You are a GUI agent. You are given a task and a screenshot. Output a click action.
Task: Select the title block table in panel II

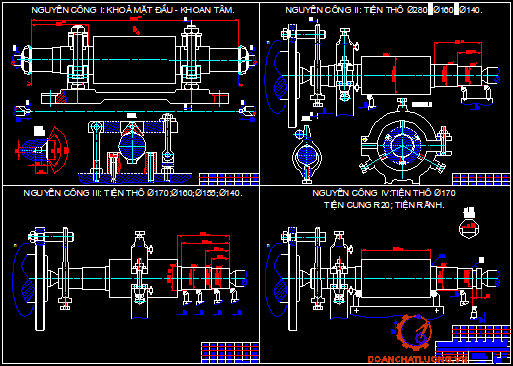[481, 179]
